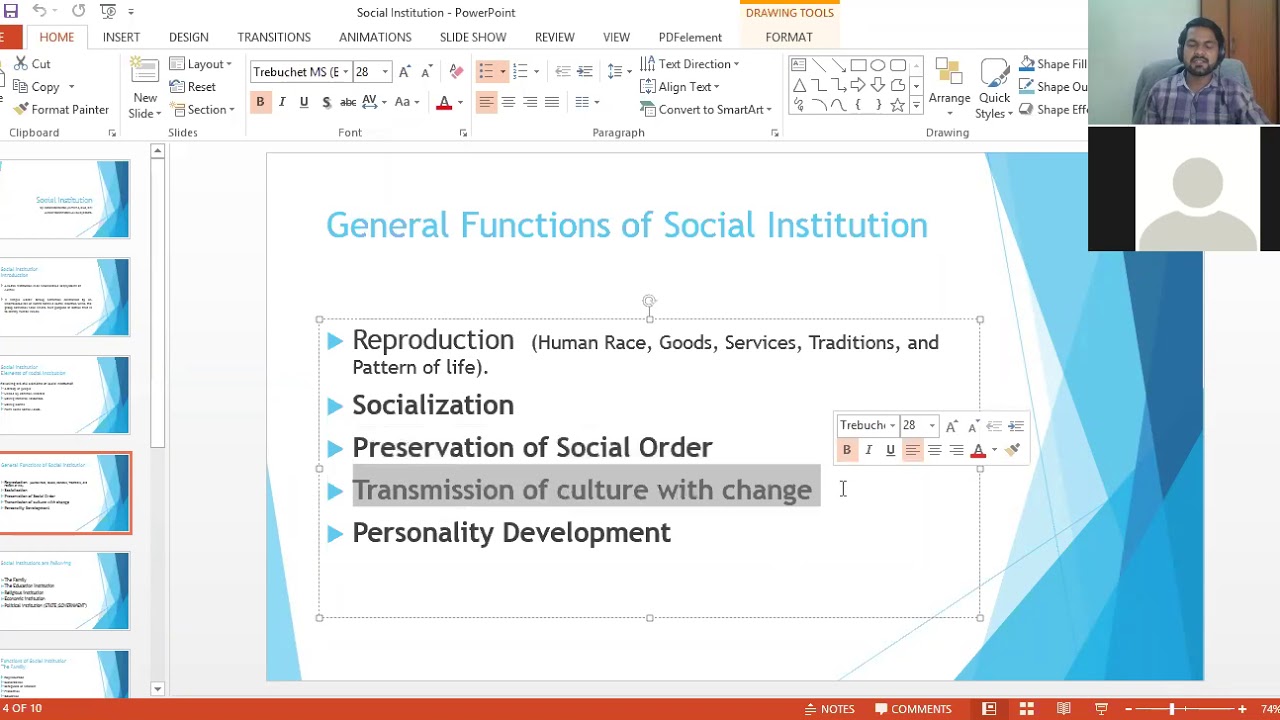Open the ribbon font name dropdown

click(345, 72)
